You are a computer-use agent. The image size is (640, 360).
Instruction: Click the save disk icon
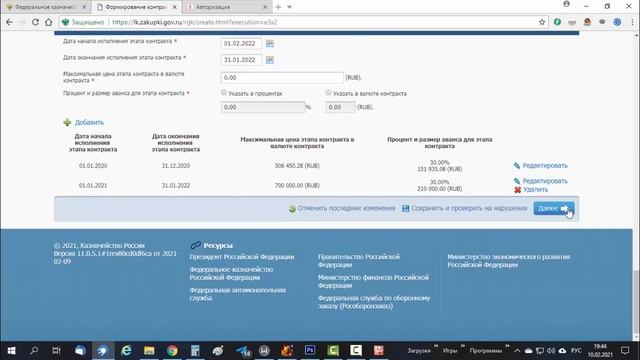pyautogui.click(x=405, y=209)
